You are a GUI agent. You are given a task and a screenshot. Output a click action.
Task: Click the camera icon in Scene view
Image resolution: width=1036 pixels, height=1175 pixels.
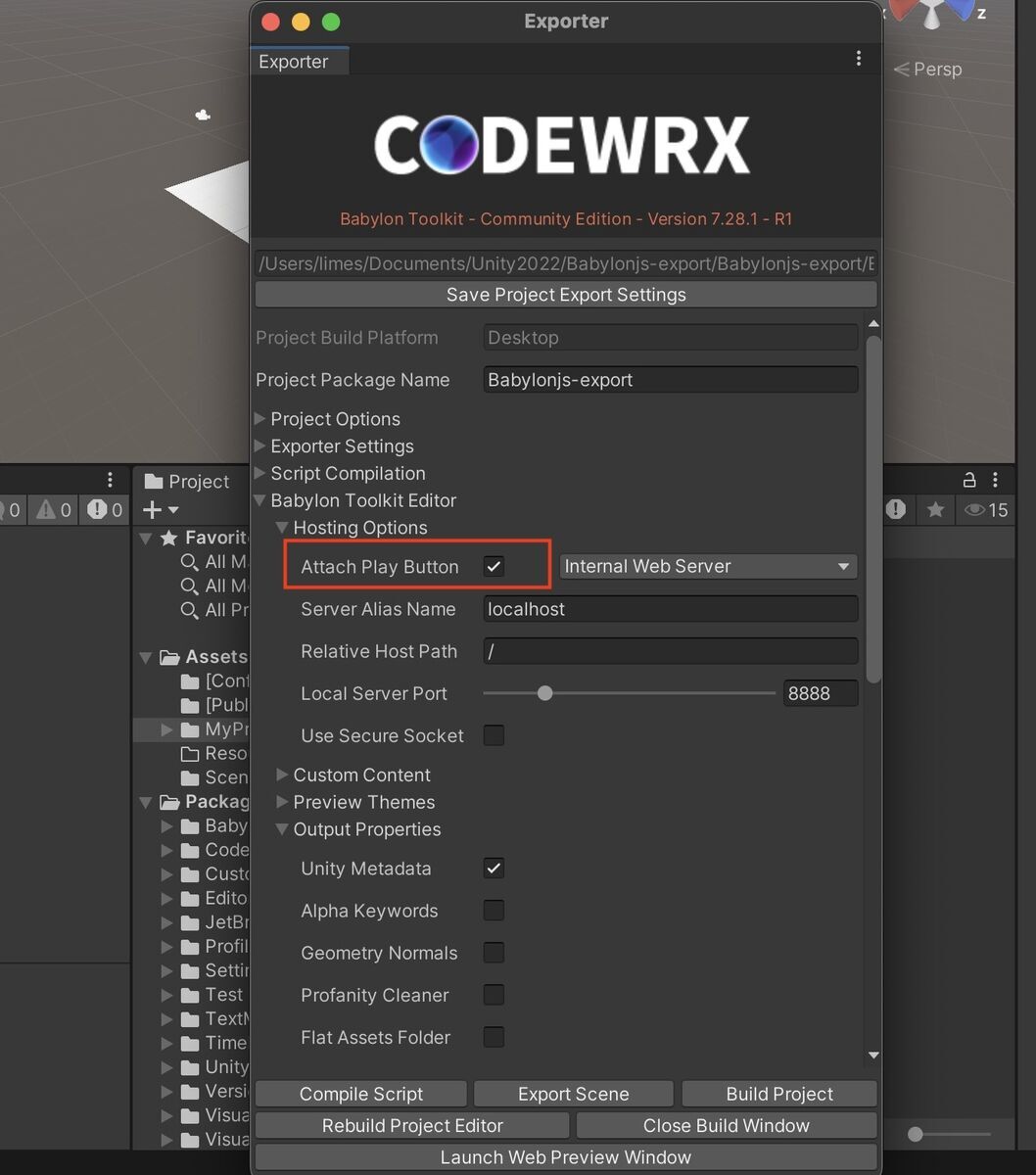(203, 116)
